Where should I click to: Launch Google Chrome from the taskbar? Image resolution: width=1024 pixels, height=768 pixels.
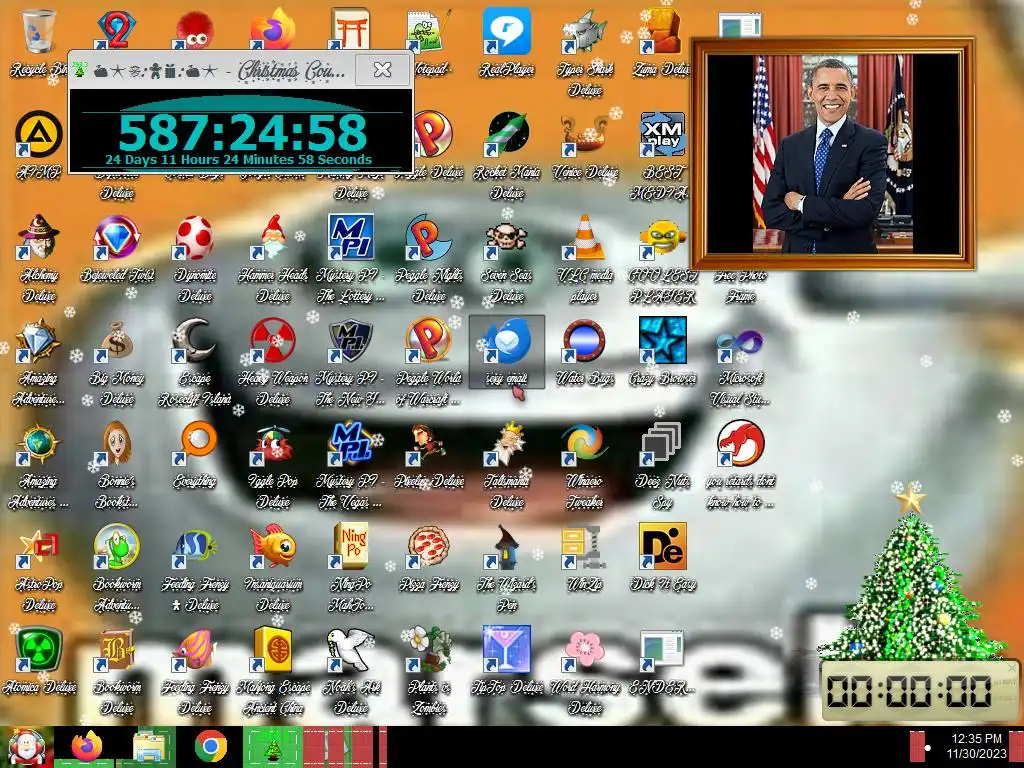point(210,747)
